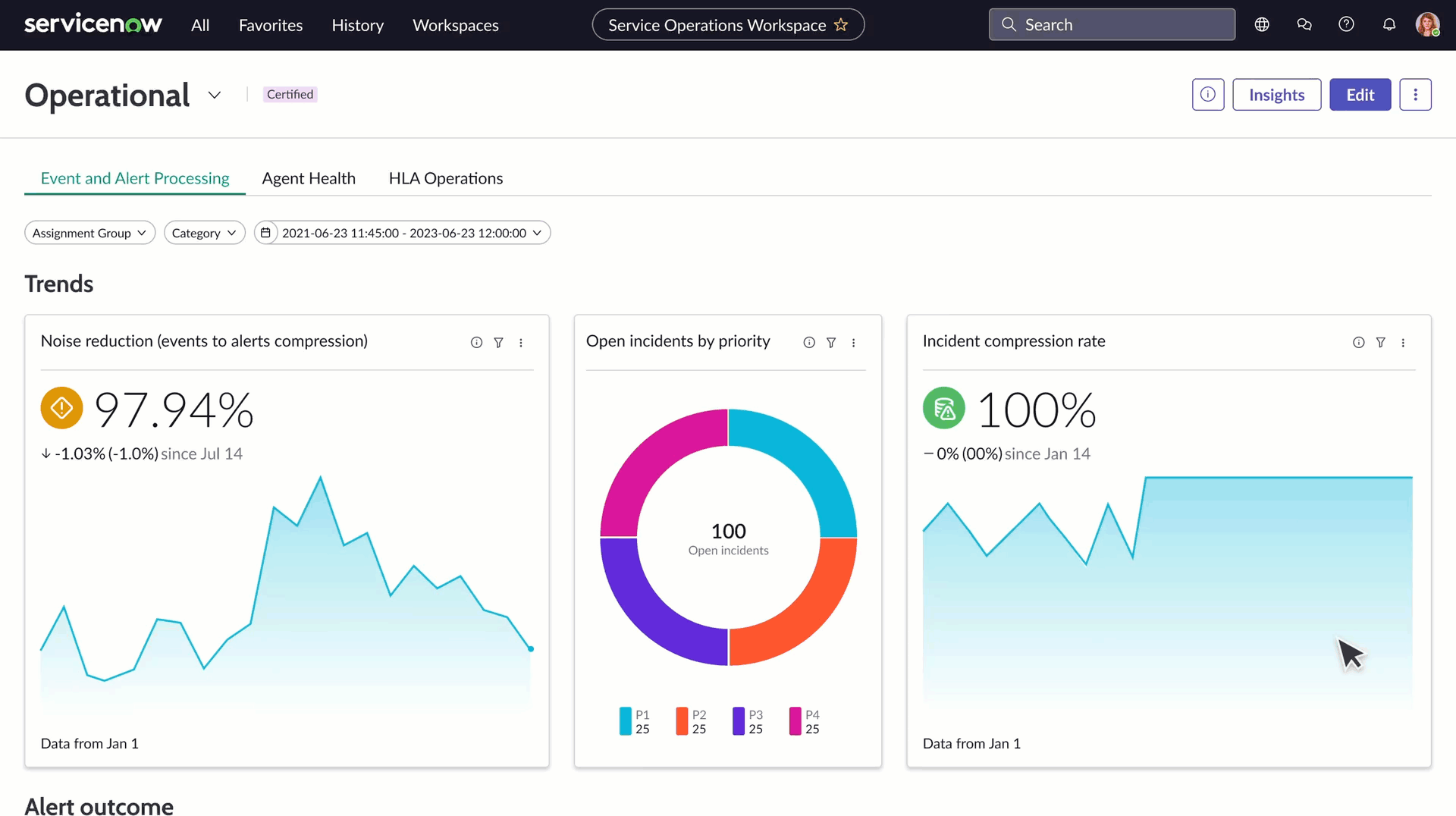Open Open incidents by priority options menu

tap(854, 343)
